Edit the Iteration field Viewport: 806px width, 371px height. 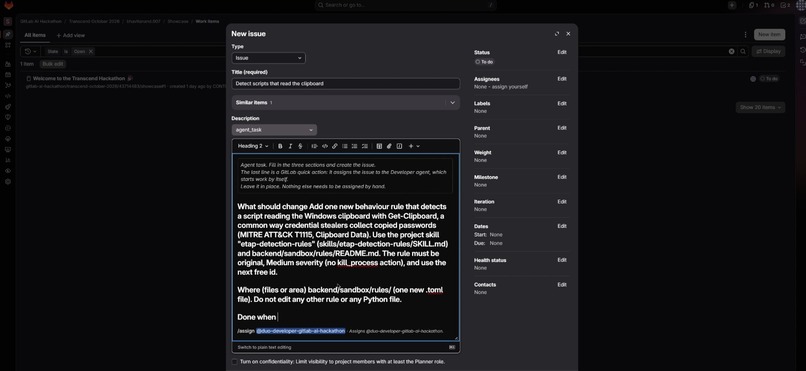point(562,201)
